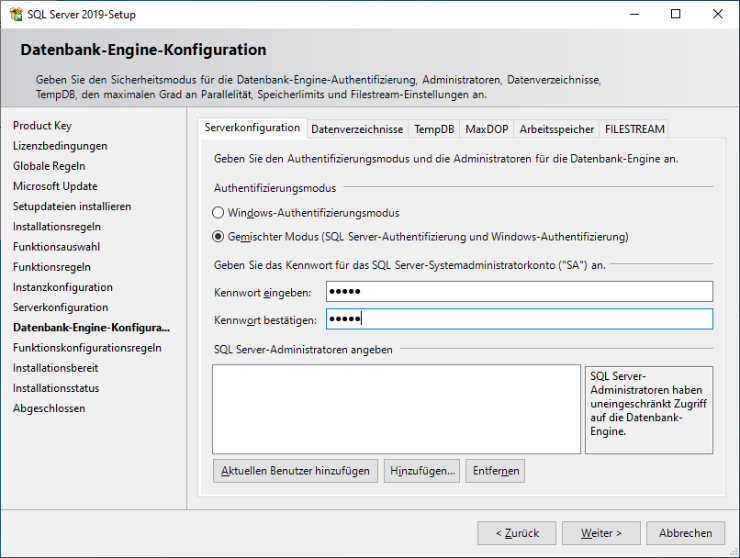The image size is (740, 558).
Task: Click the bold Datenbank-Engine-Konfigura... step
Action: click(x=92, y=328)
